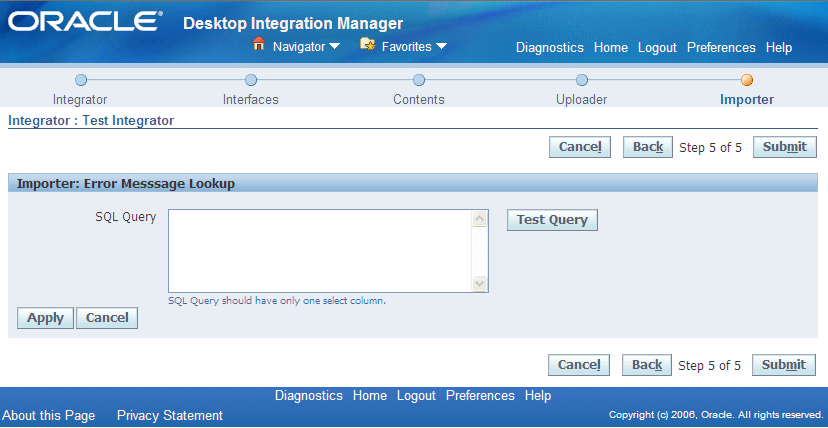
Task: Click the upper 'Step 5 of 5' text
Action: click(710, 148)
